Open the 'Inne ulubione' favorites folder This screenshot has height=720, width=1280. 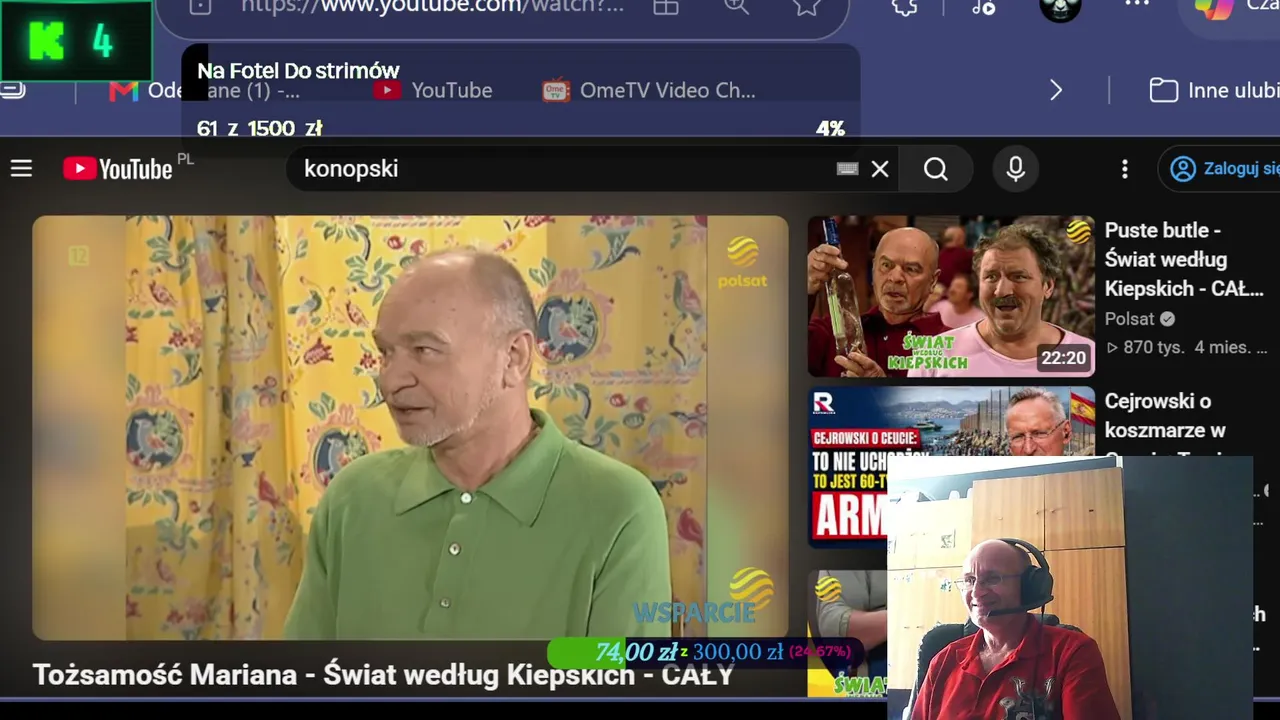click(1214, 90)
